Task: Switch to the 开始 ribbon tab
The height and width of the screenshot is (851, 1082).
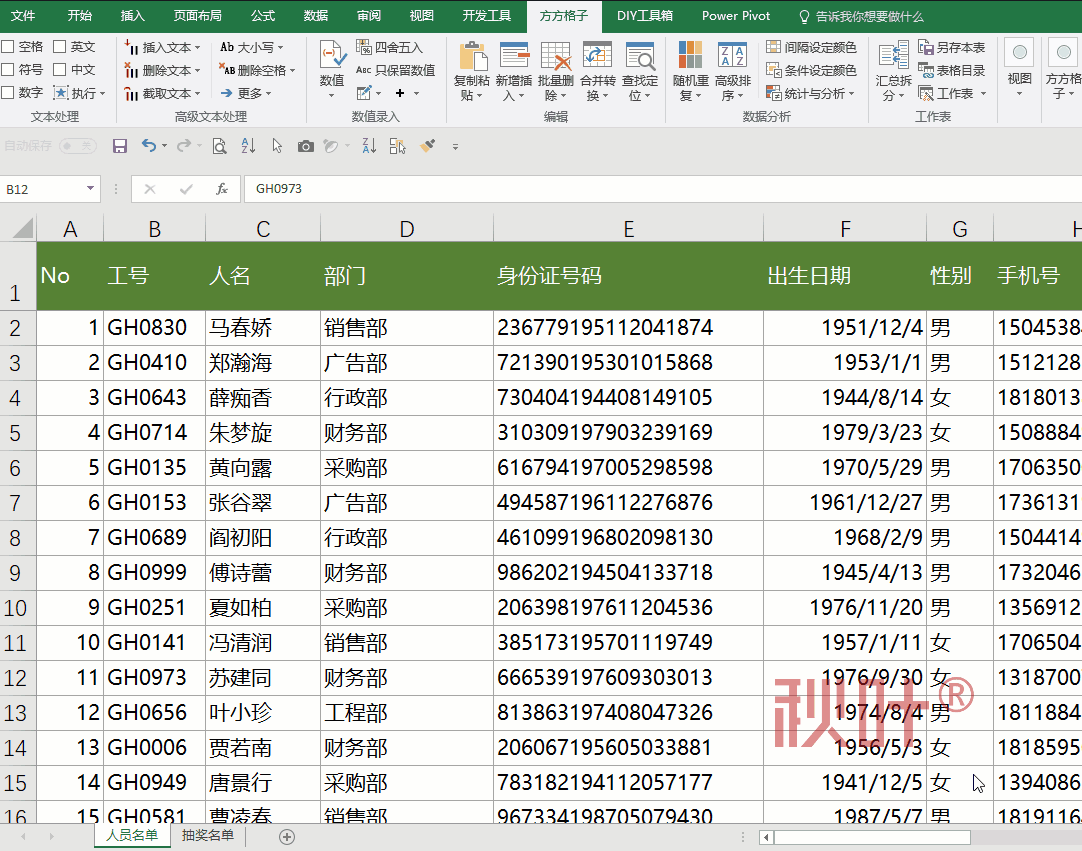Action: coord(79,15)
